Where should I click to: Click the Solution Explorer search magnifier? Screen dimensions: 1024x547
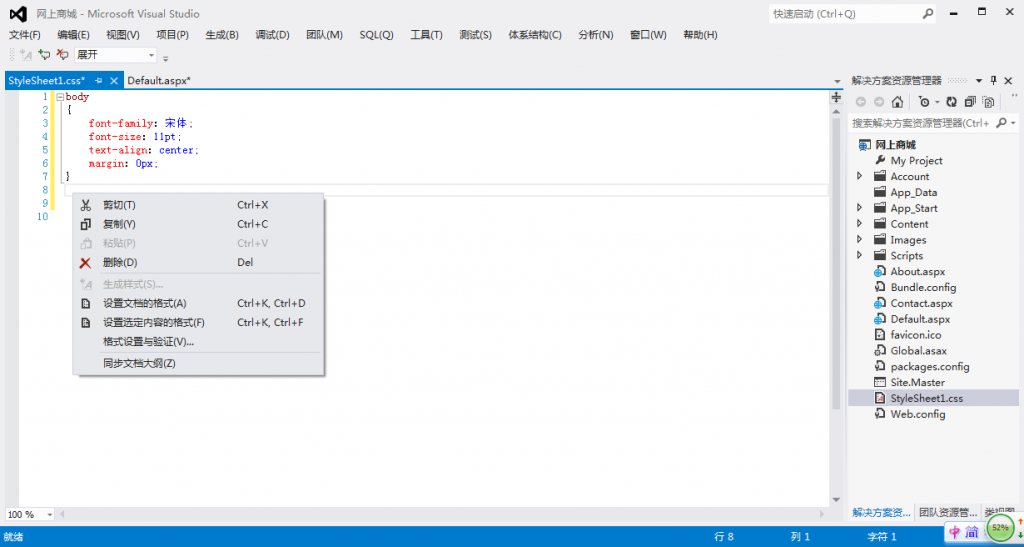pos(1001,123)
